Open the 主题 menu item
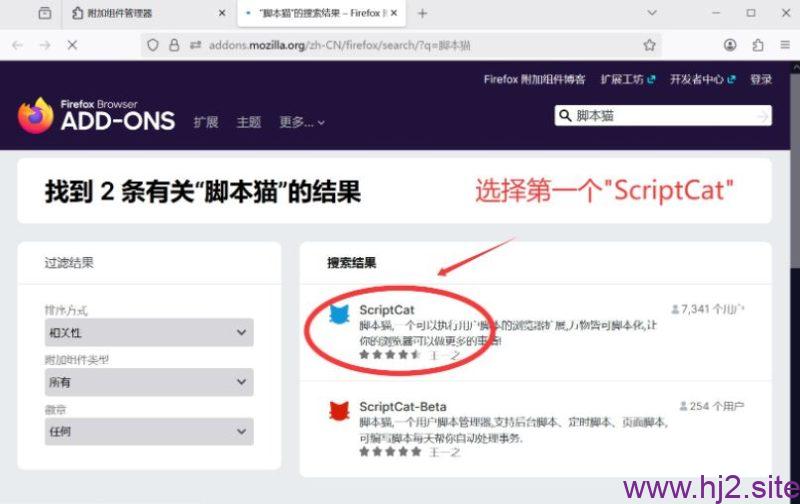This screenshot has width=800, height=504. point(249,122)
